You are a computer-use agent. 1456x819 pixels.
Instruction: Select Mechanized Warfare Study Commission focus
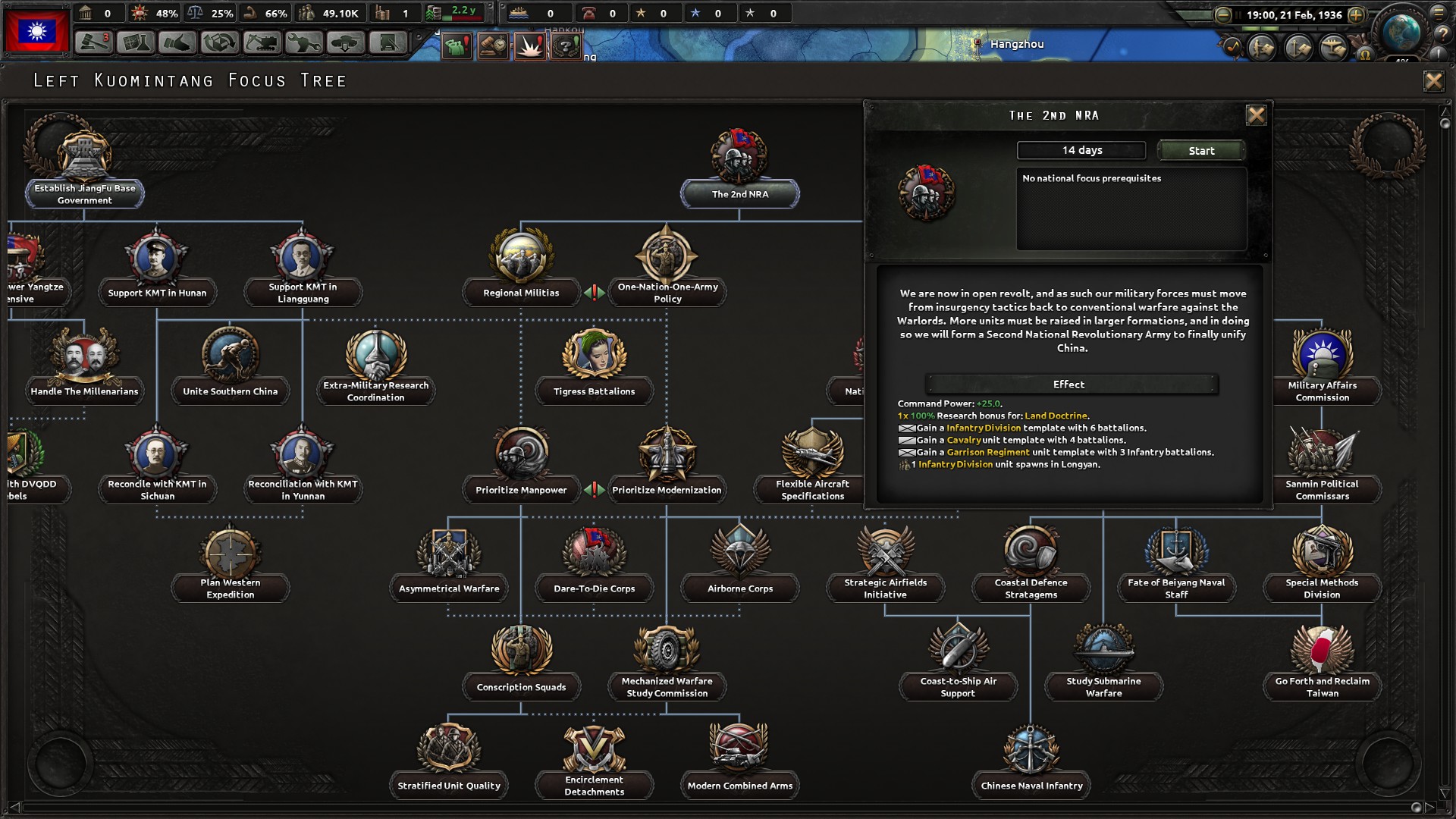pos(667,661)
